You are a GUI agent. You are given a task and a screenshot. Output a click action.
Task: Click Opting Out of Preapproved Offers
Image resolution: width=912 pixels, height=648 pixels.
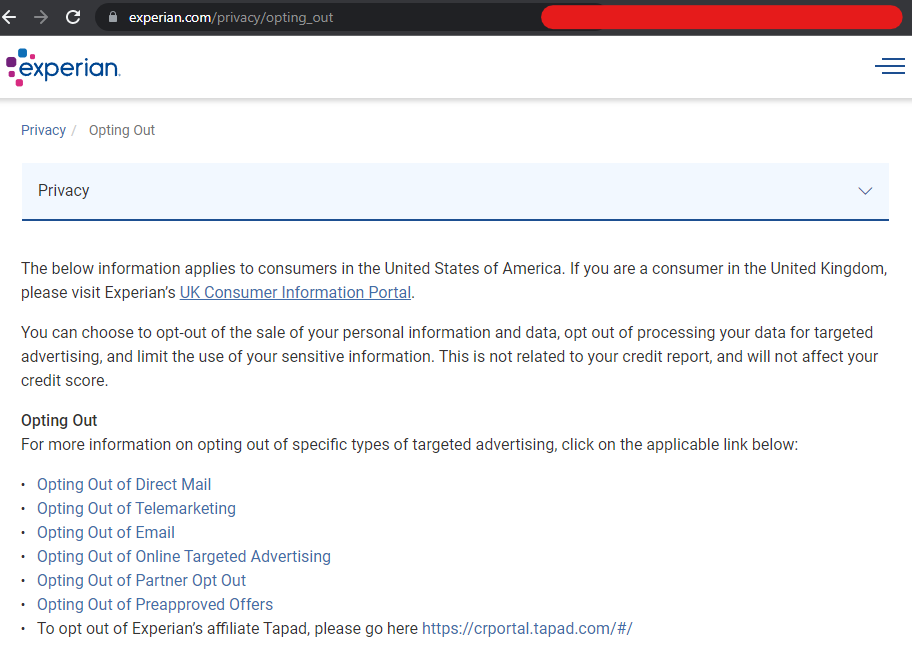click(x=155, y=605)
